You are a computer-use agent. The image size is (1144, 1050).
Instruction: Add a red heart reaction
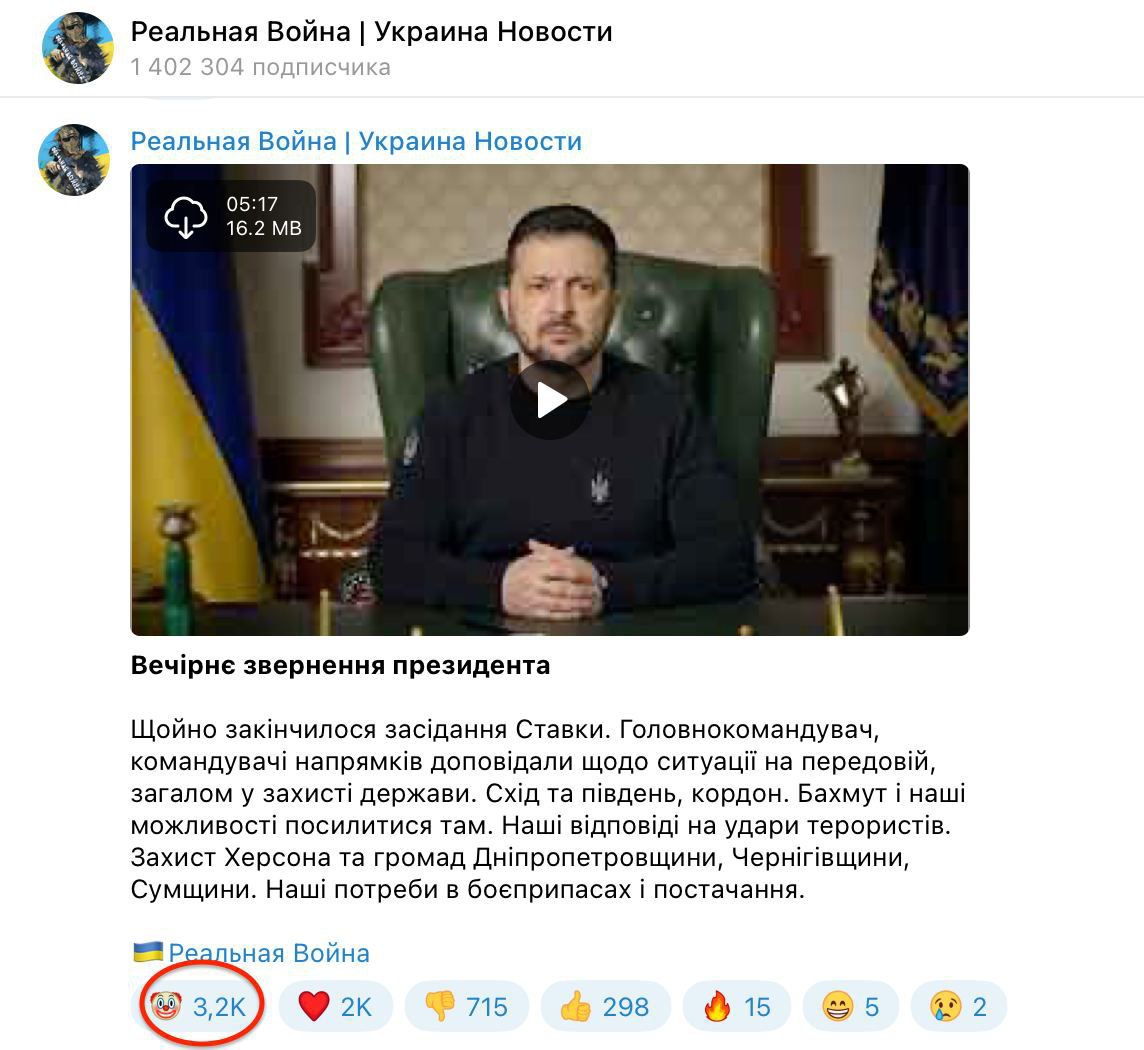(336, 1006)
